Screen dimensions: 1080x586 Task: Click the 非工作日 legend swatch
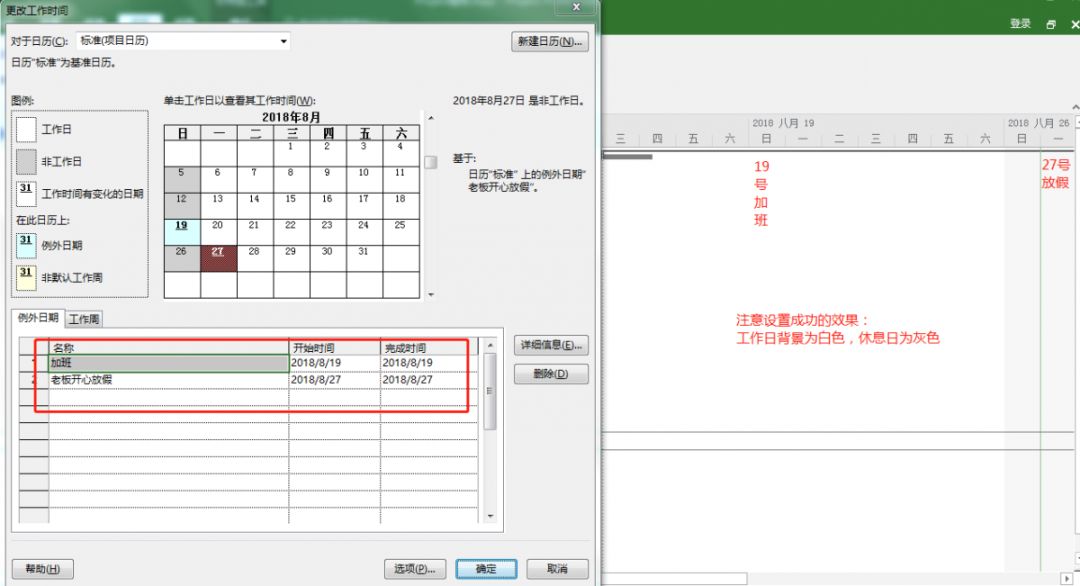[x=26, y=162]
